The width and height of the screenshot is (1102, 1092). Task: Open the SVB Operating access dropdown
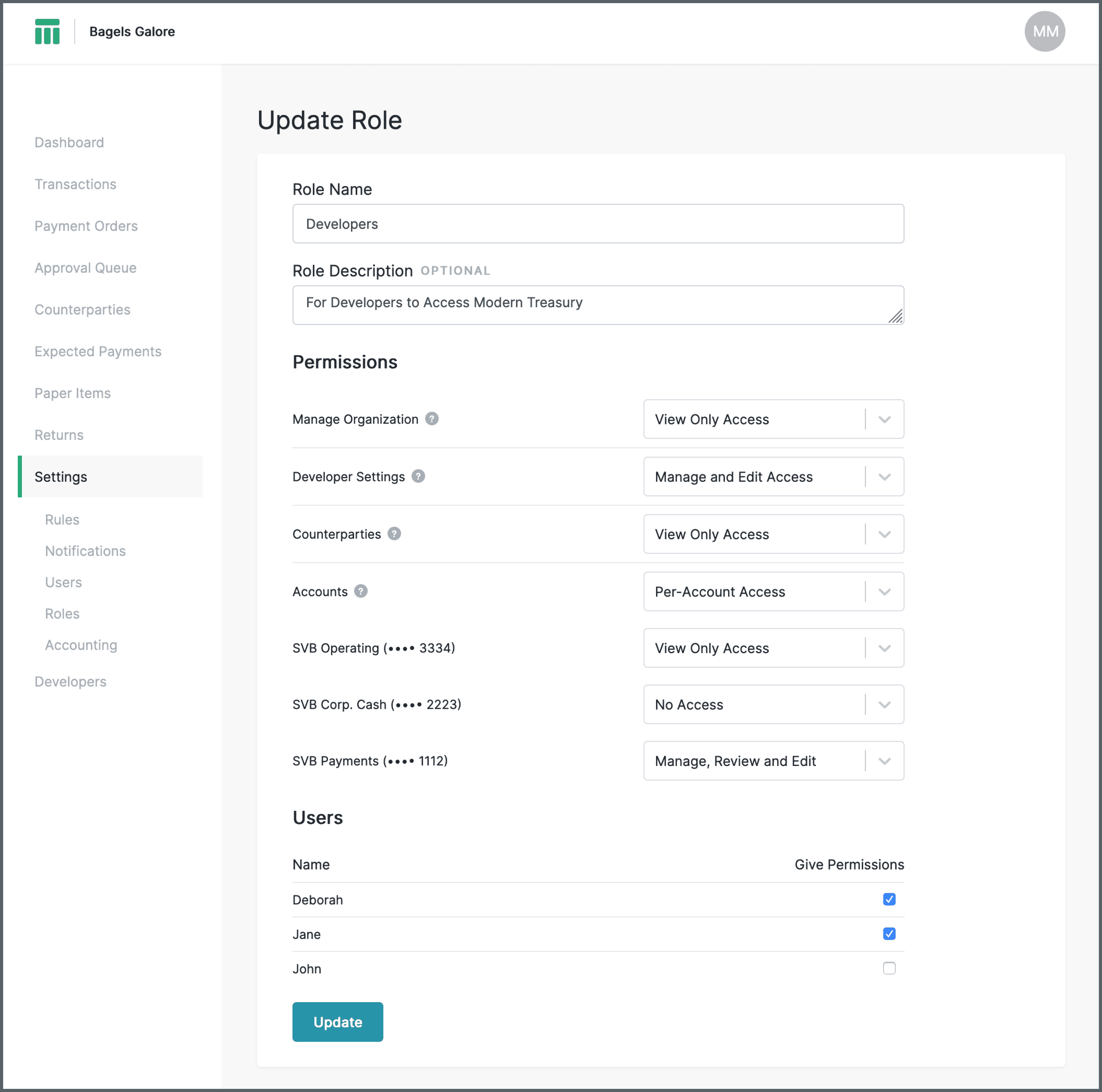click(x=773, y=648)
